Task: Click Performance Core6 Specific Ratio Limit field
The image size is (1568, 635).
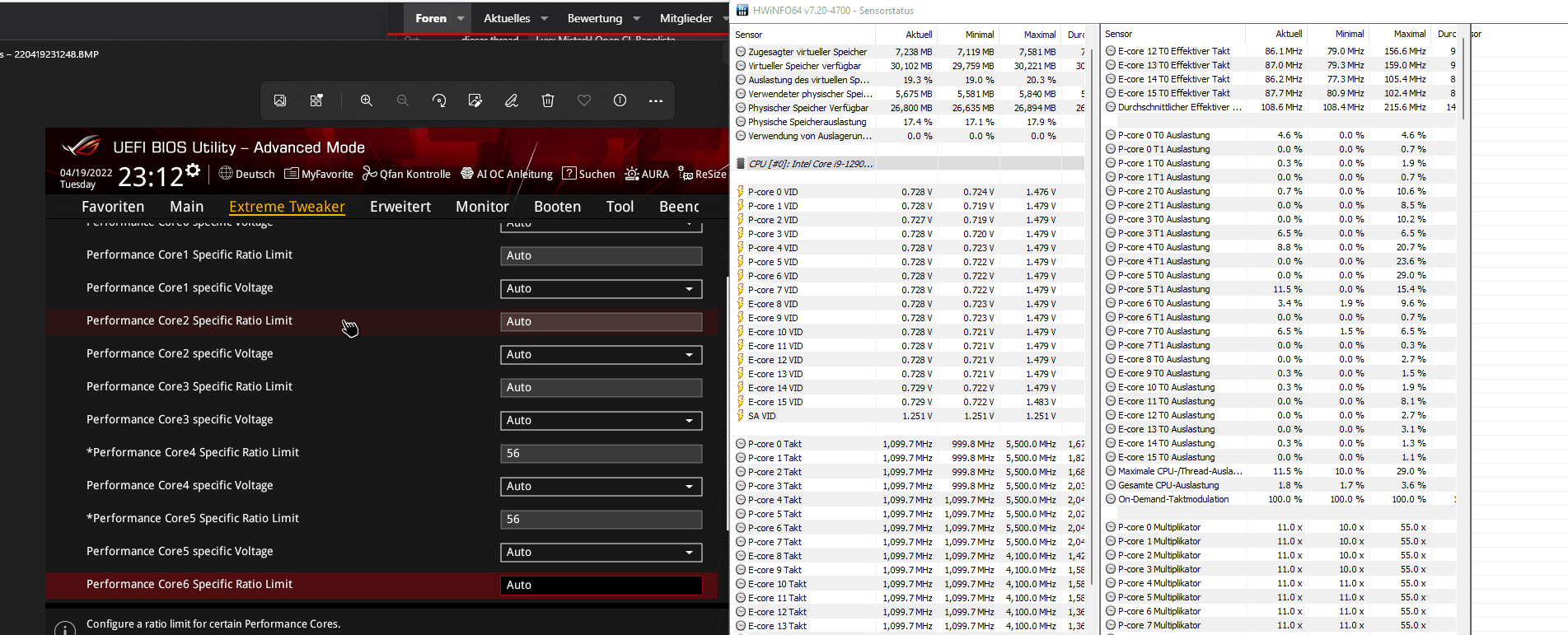Action: 601,586
